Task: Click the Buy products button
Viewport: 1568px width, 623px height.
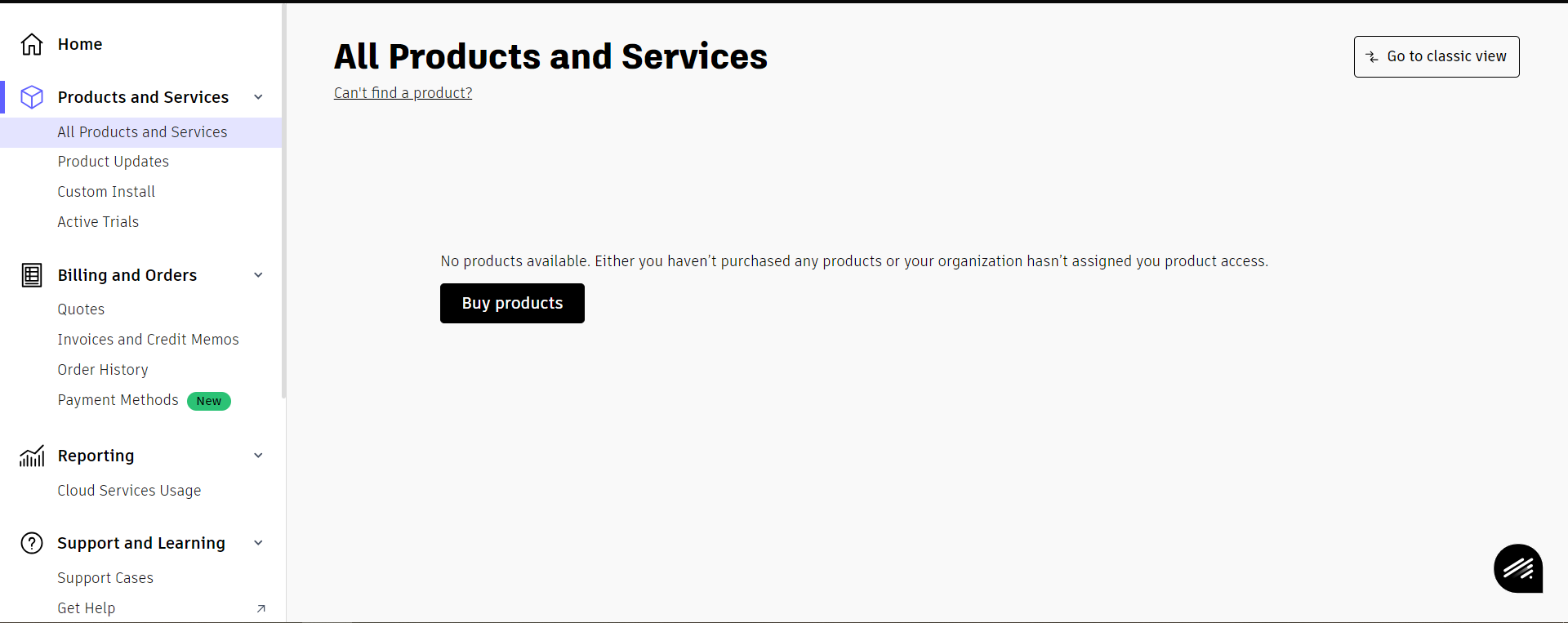Action: [512, 303]
